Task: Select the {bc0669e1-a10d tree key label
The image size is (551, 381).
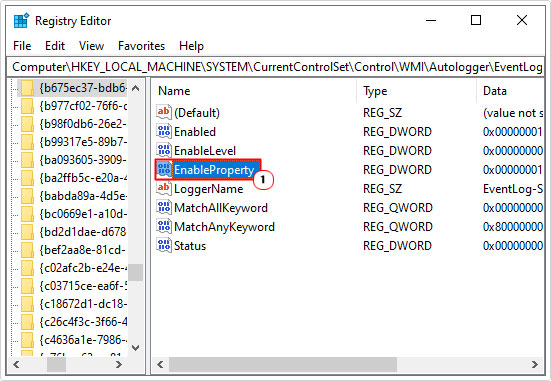Action: coord(83,214)
